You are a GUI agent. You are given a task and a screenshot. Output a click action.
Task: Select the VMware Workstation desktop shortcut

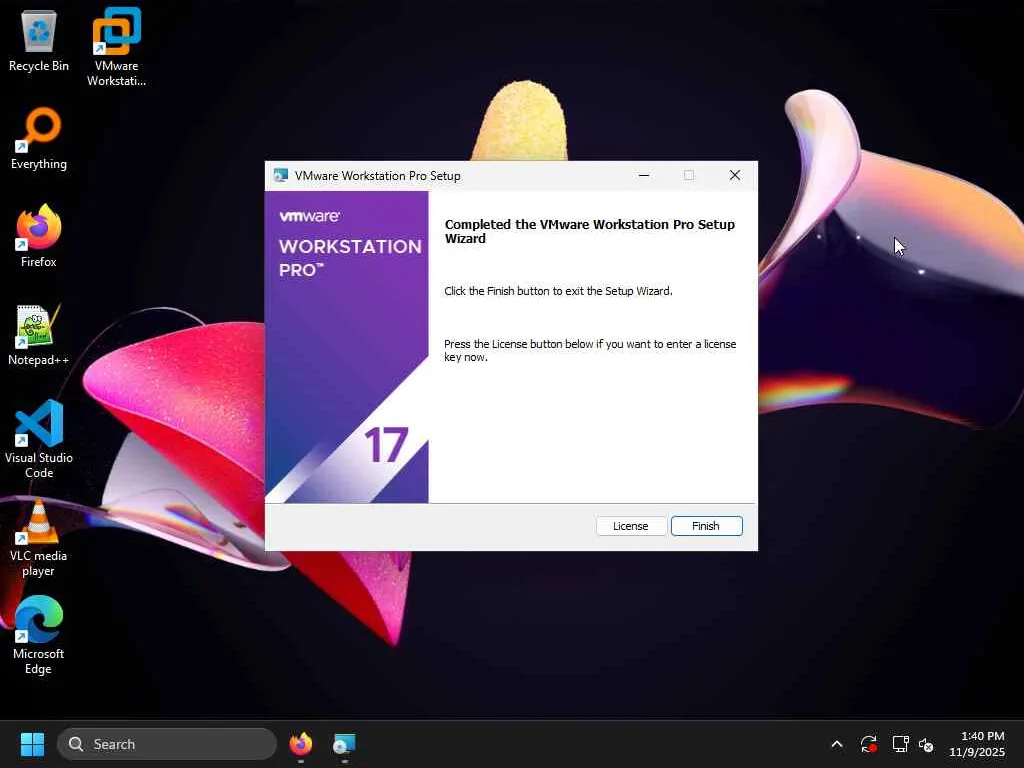(x=116, y=47)
